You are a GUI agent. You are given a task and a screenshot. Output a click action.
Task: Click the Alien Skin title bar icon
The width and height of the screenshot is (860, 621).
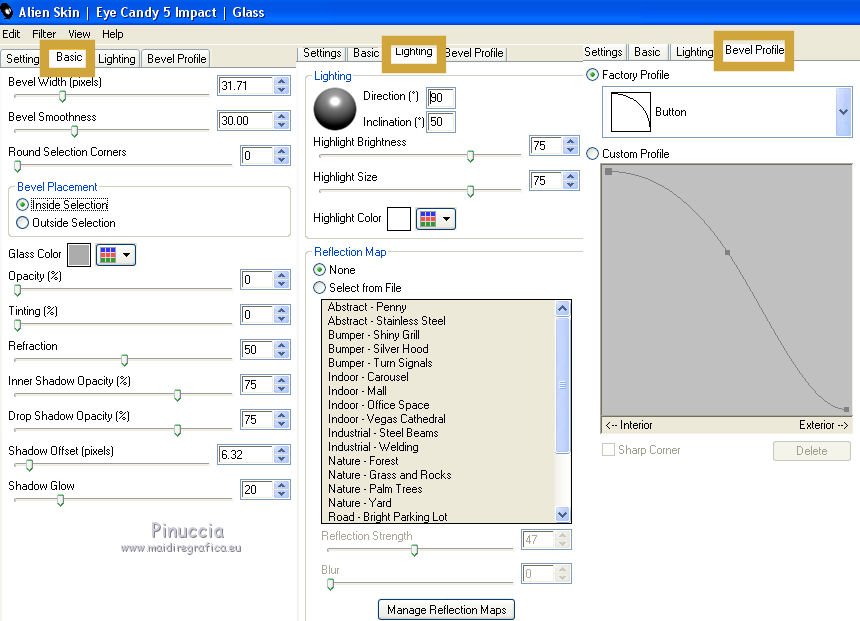8,11
